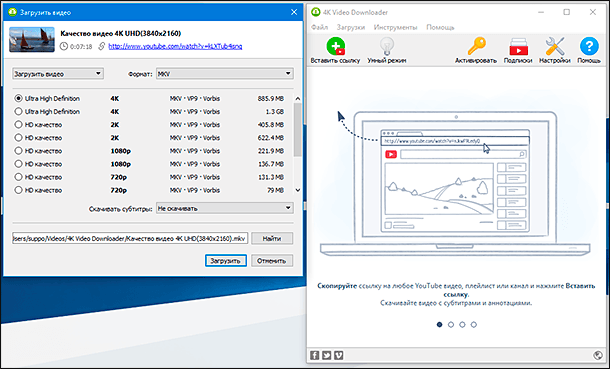The width and height of the screenshot is (610, 369).
Task: Go to fourth slide pagination dot
Action: pos(473,324)
